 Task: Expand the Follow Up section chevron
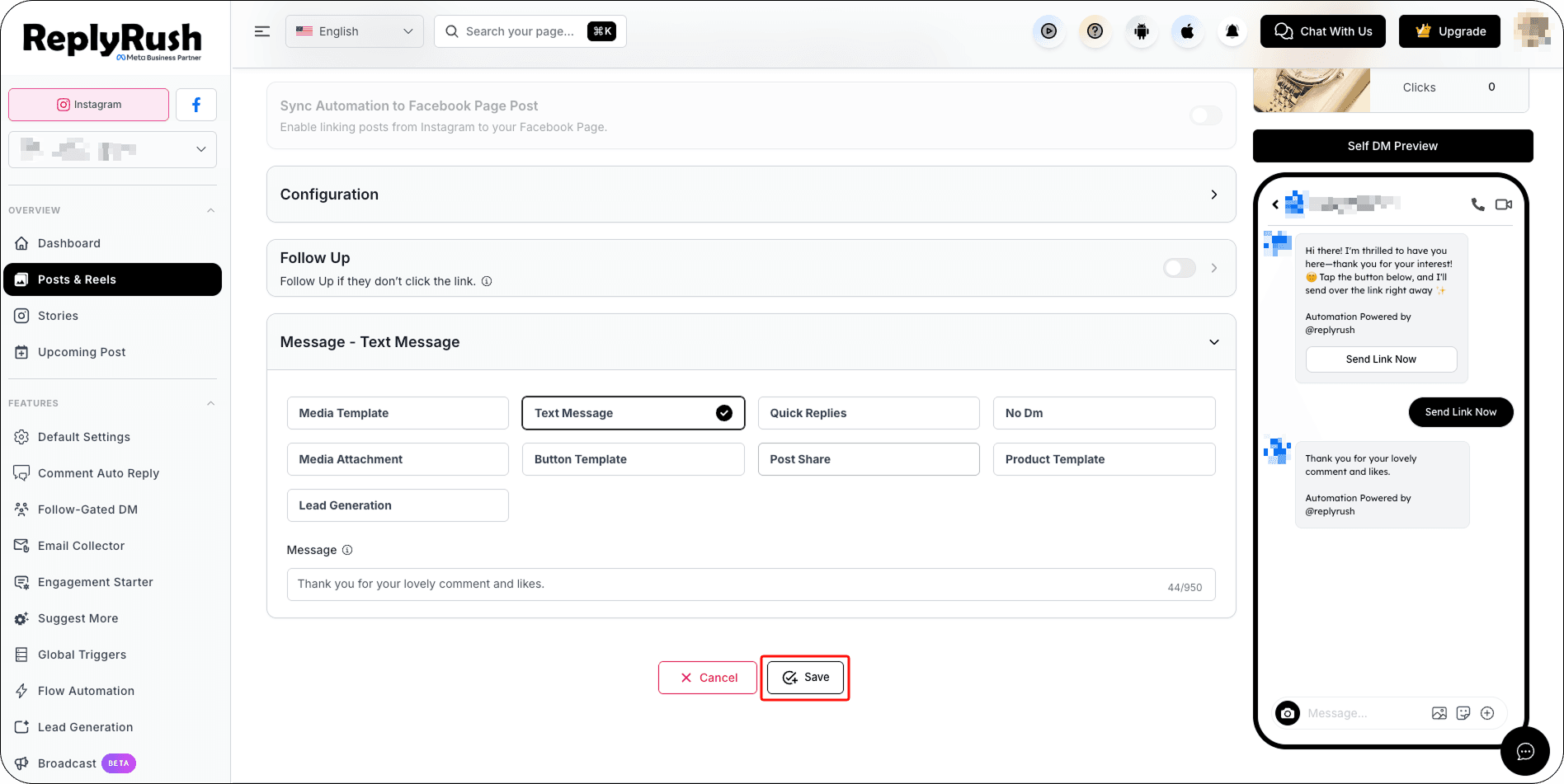[1214, 268]
